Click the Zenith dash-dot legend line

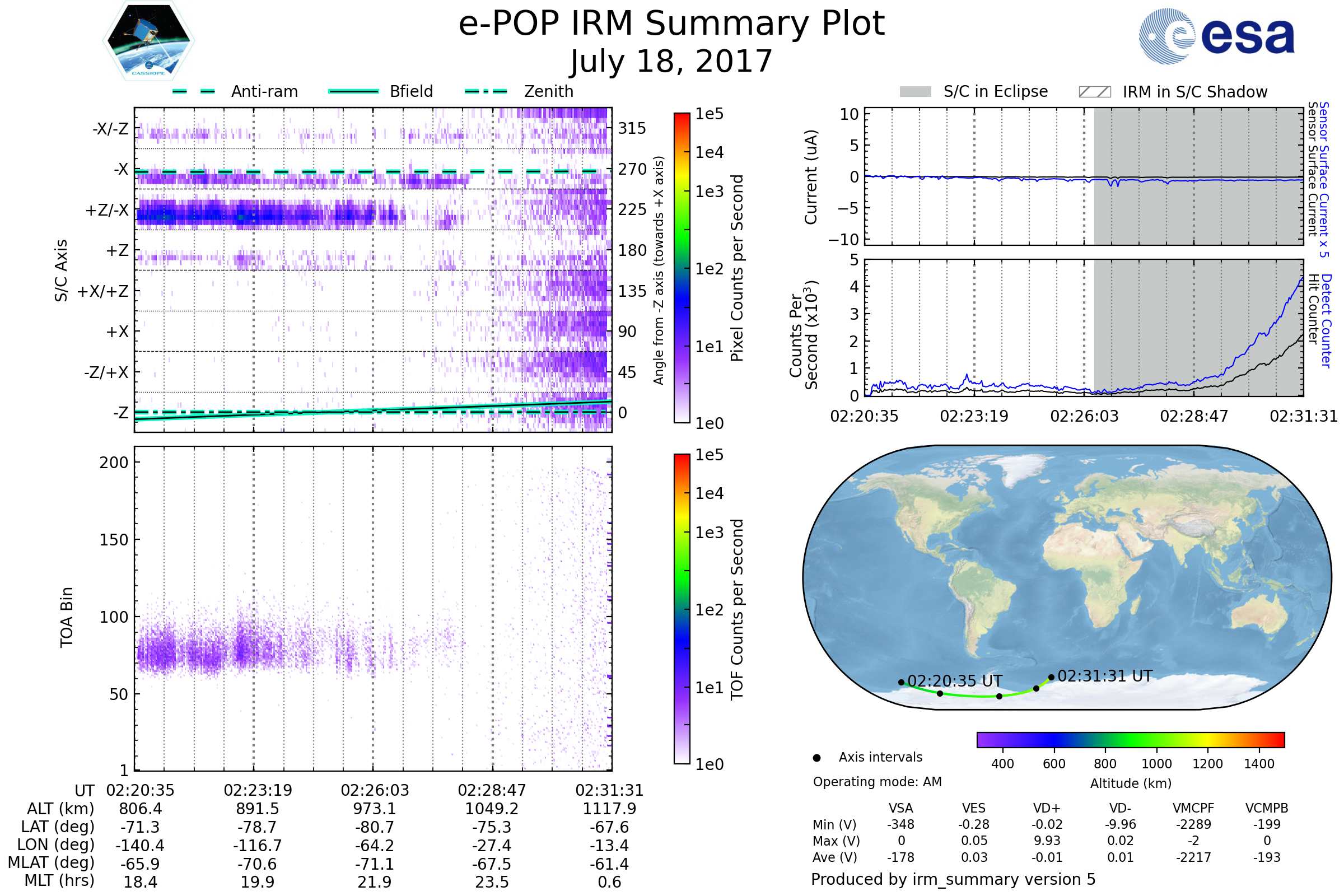point(486,91)
